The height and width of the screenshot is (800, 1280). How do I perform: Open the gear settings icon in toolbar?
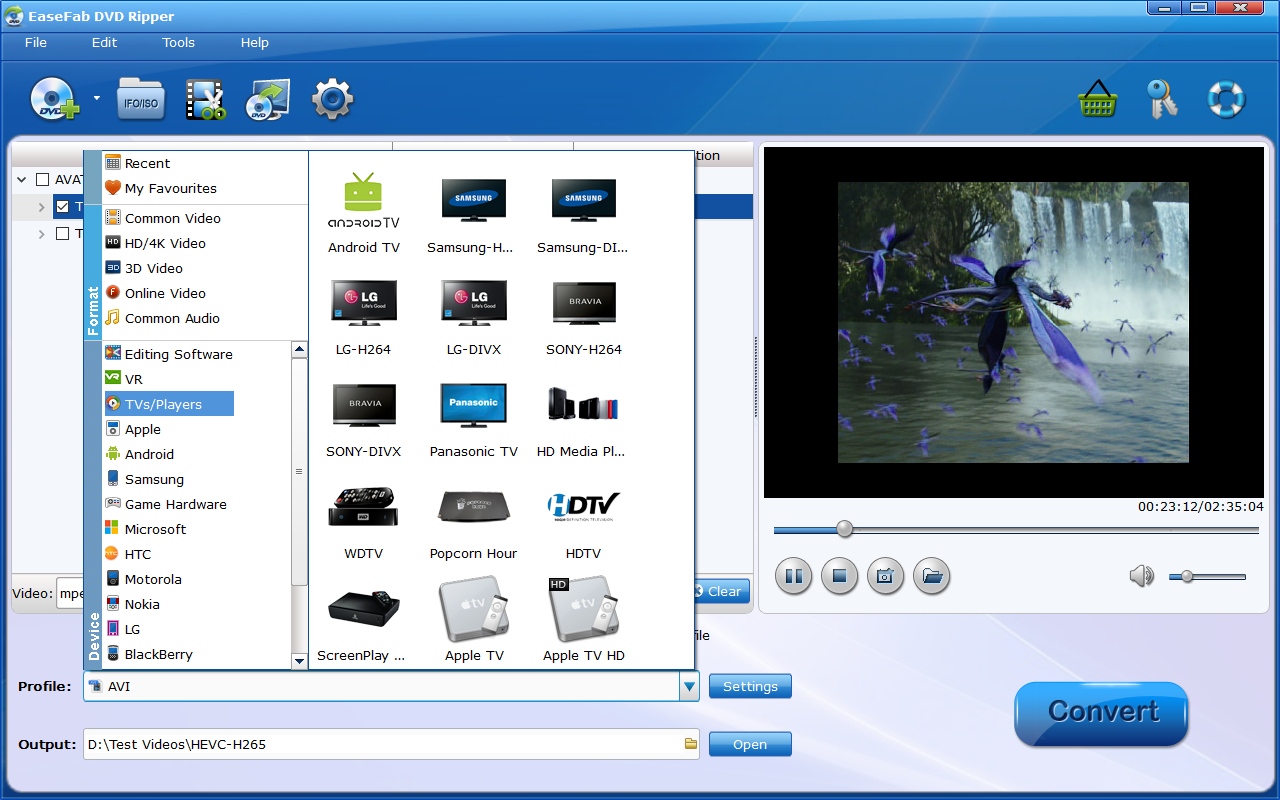[x=333, y=99]
